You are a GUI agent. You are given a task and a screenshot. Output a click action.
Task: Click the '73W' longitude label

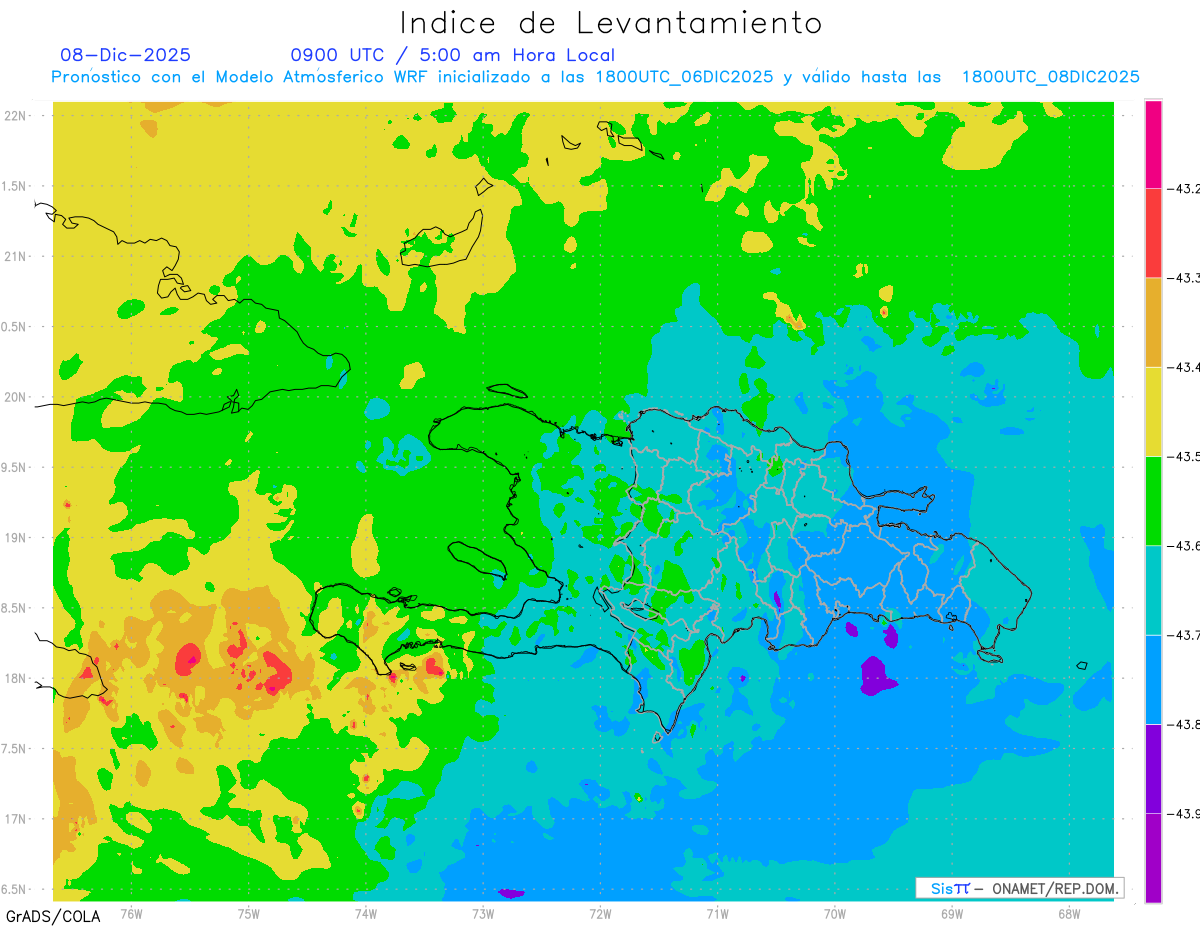pyautogui.click(x=483, y=913)
